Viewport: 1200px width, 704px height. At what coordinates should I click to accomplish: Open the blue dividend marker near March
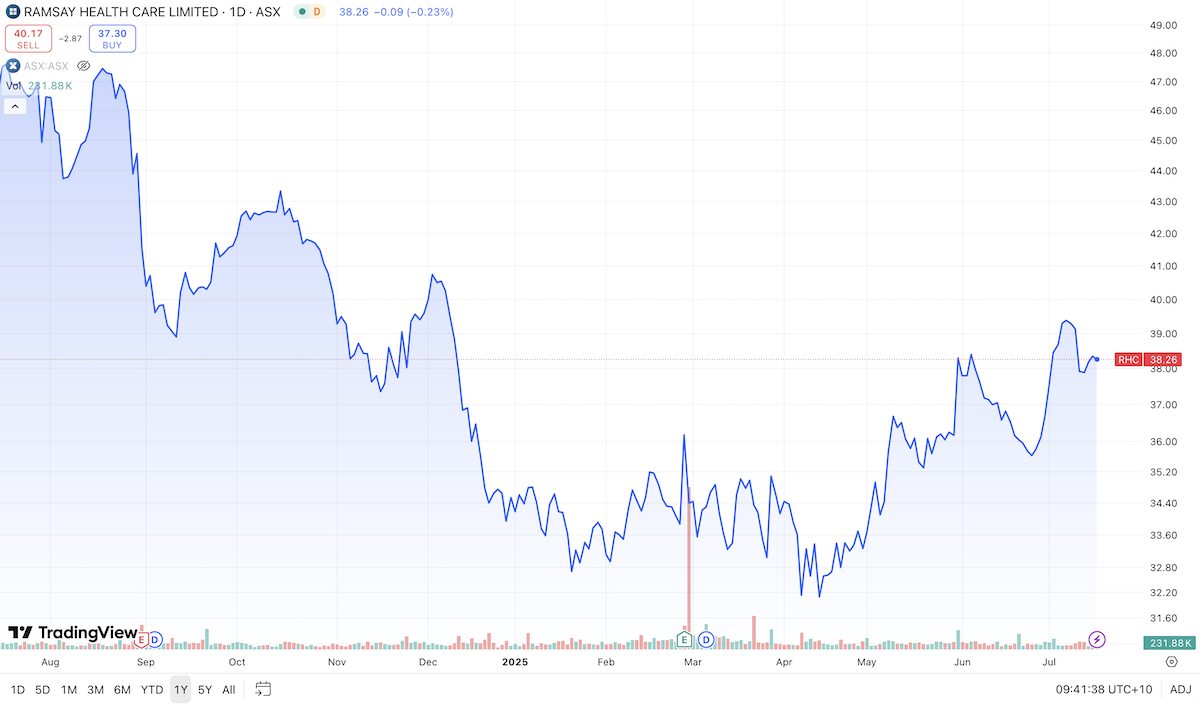pyautogui.click(x=705, y=639)
